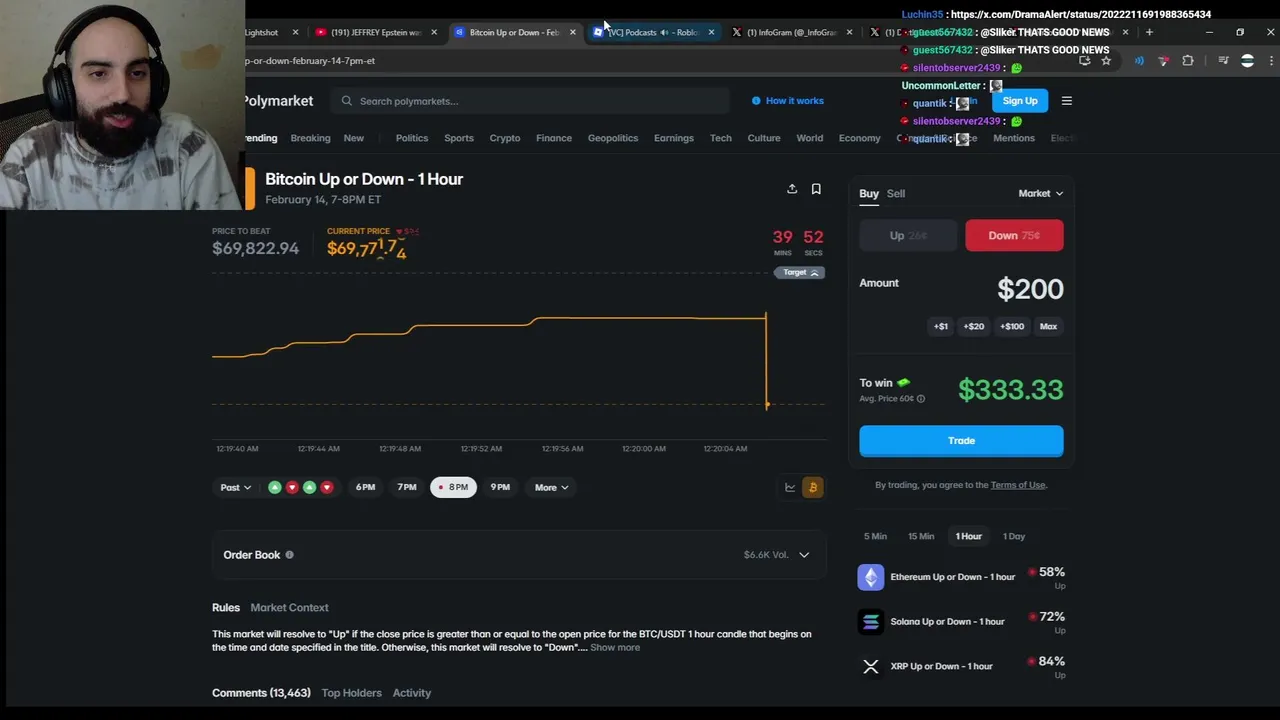Close the Lightshot tab
Viewport: 1280px width, 720px height.
coord(295,32)
